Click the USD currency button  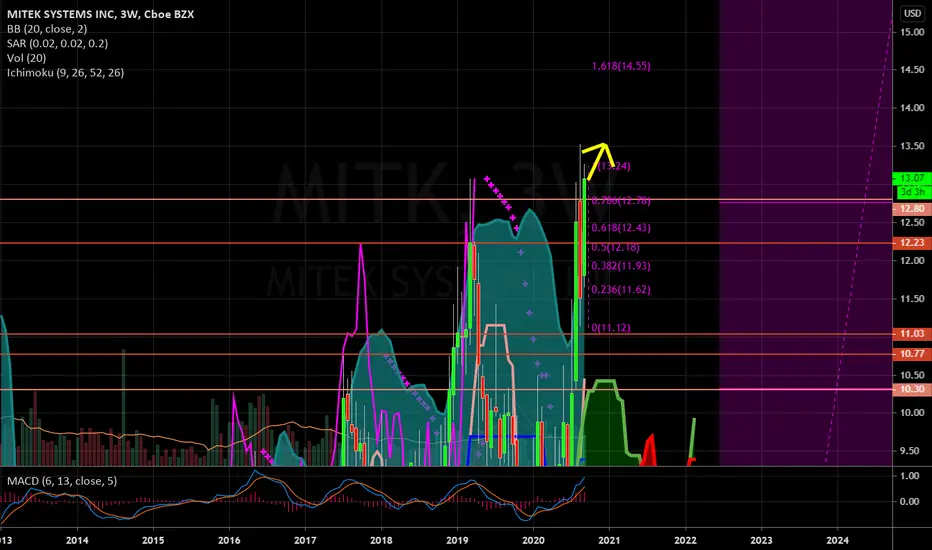pyautogui.click(x=912, y=13)
